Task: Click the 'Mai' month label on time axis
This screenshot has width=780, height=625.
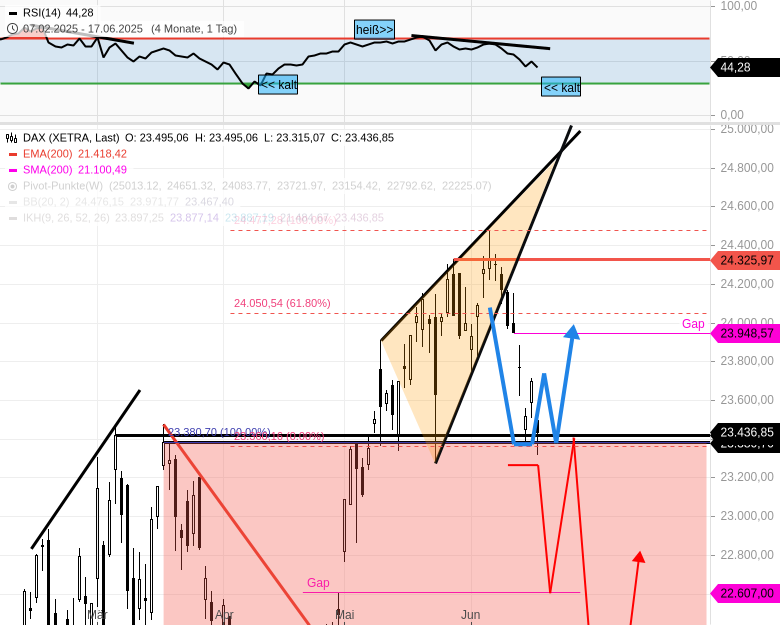Action: point(345,615)
